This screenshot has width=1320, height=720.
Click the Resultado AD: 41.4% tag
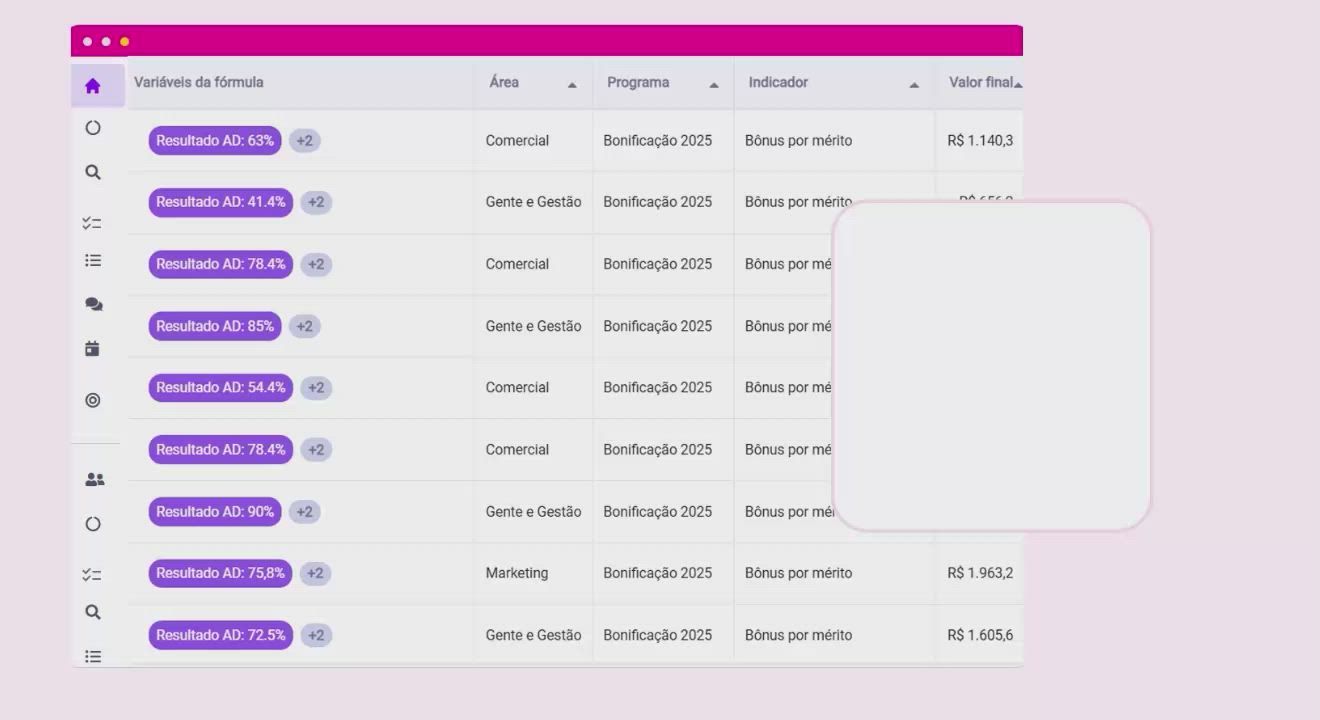point(221,202)
